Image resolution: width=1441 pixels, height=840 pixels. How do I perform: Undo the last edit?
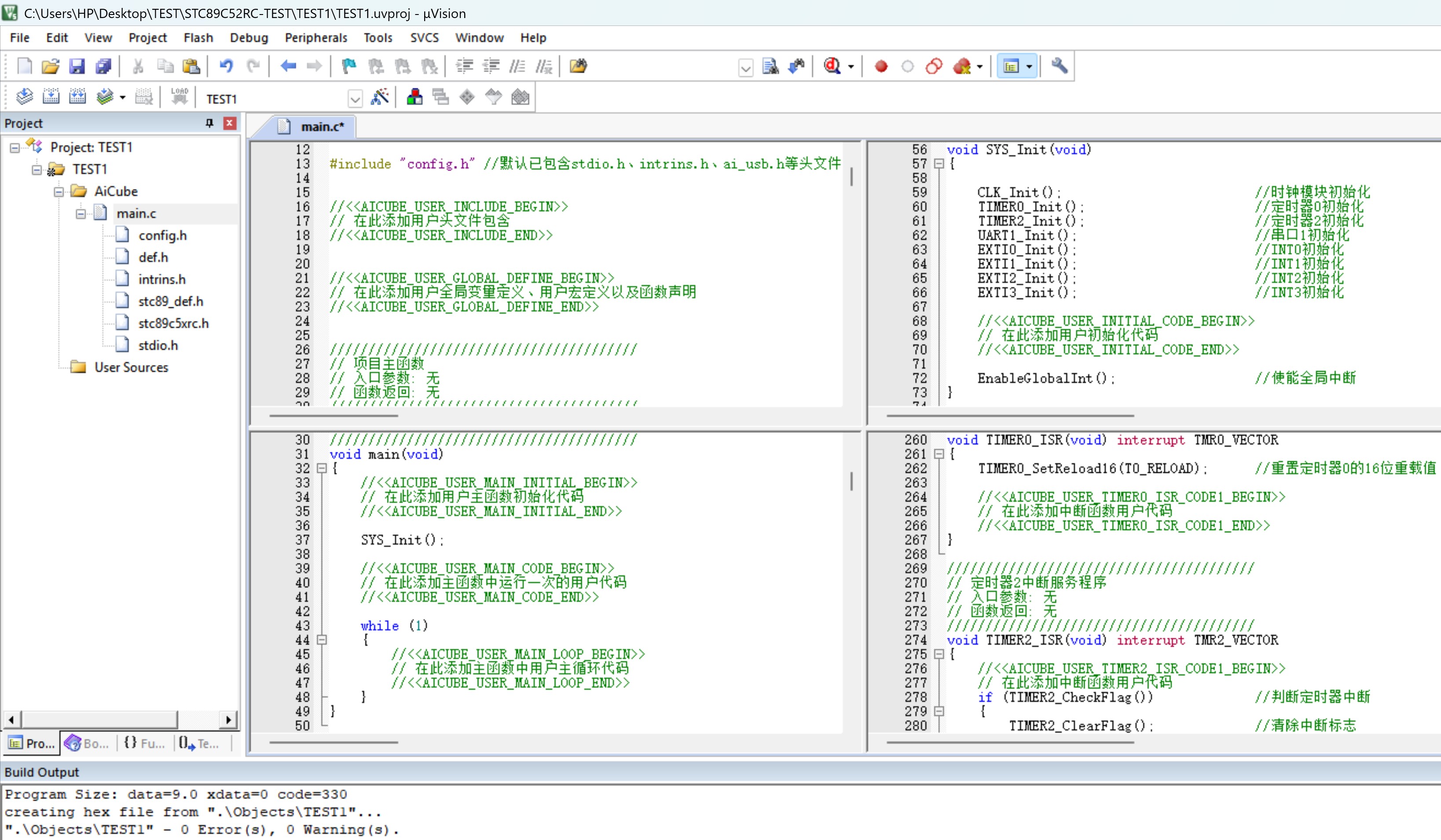point(226,66)
